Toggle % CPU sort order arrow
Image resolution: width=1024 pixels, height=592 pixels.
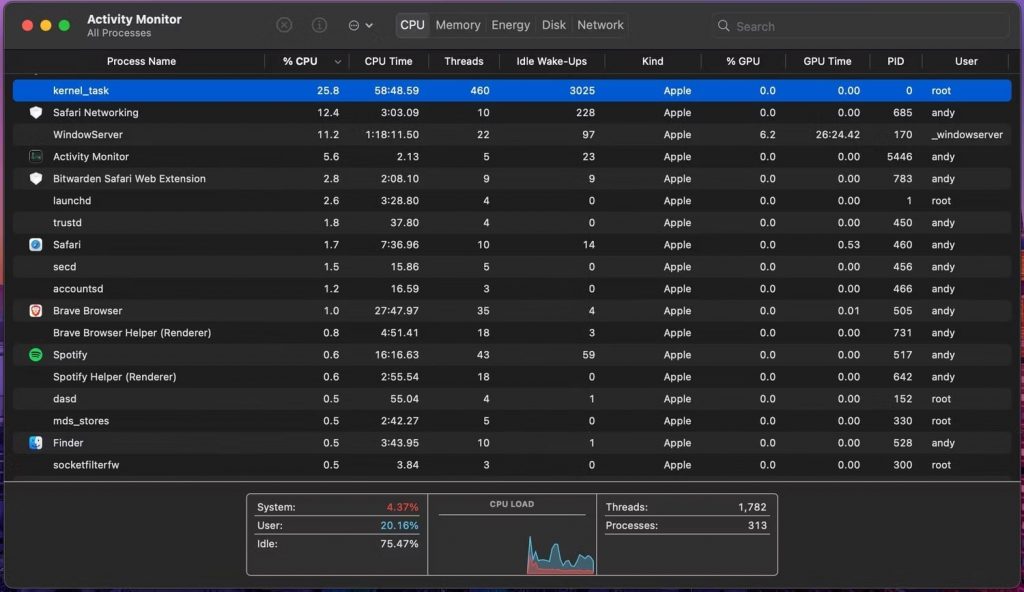[338, 62]
